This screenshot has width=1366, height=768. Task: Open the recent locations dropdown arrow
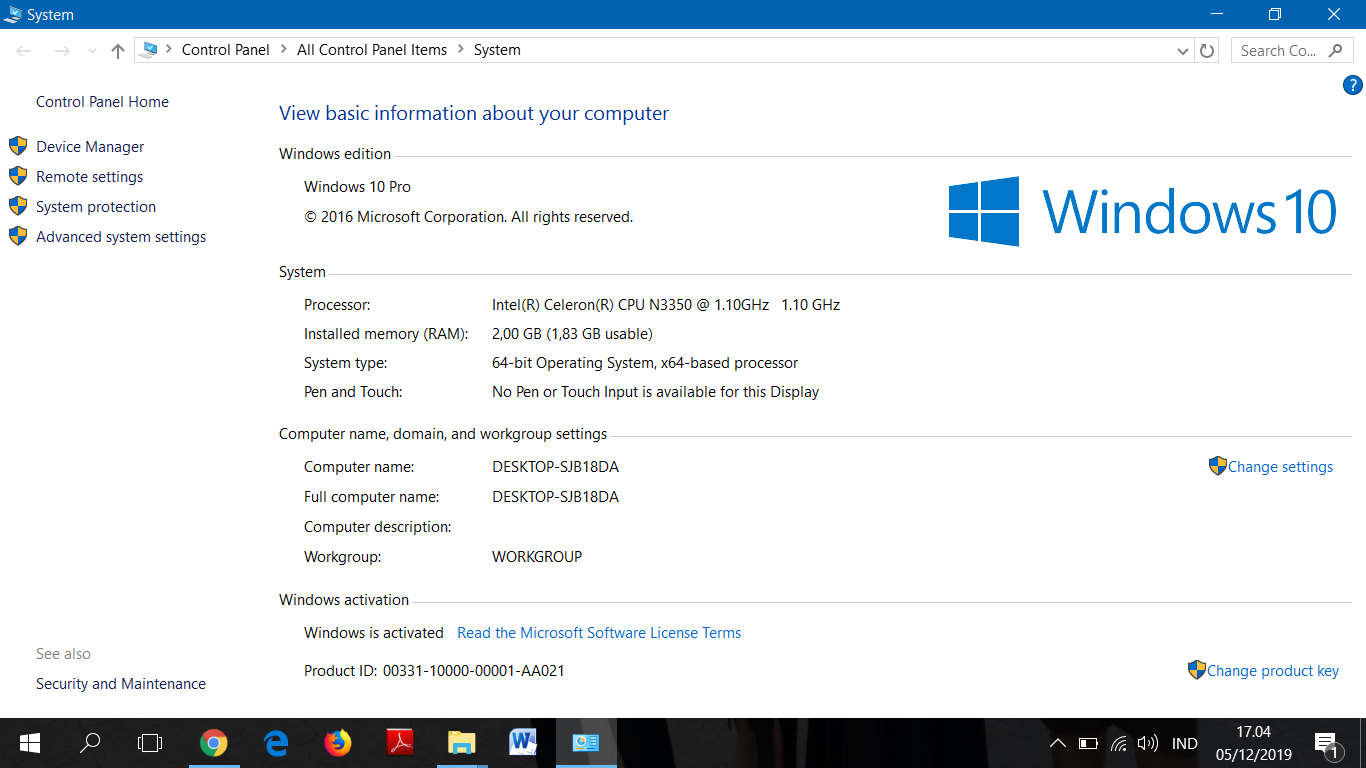tap(92, 51)
